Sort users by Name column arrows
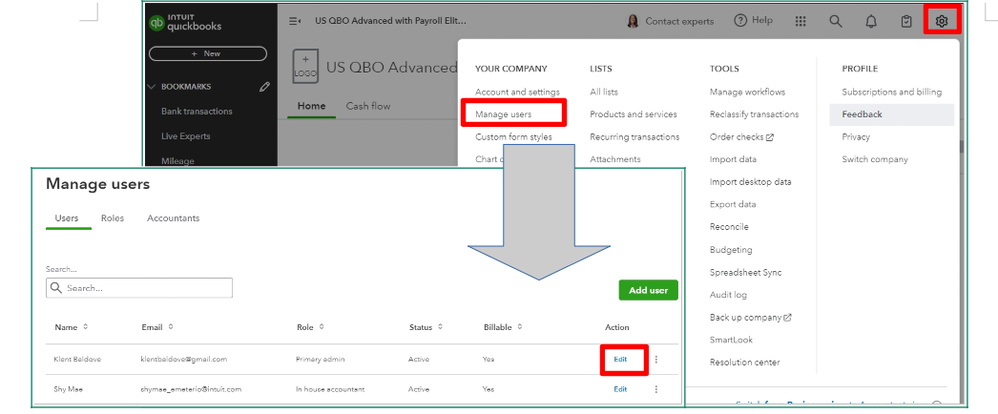Viewport: 998px width, 414px height. coord(85,327)
